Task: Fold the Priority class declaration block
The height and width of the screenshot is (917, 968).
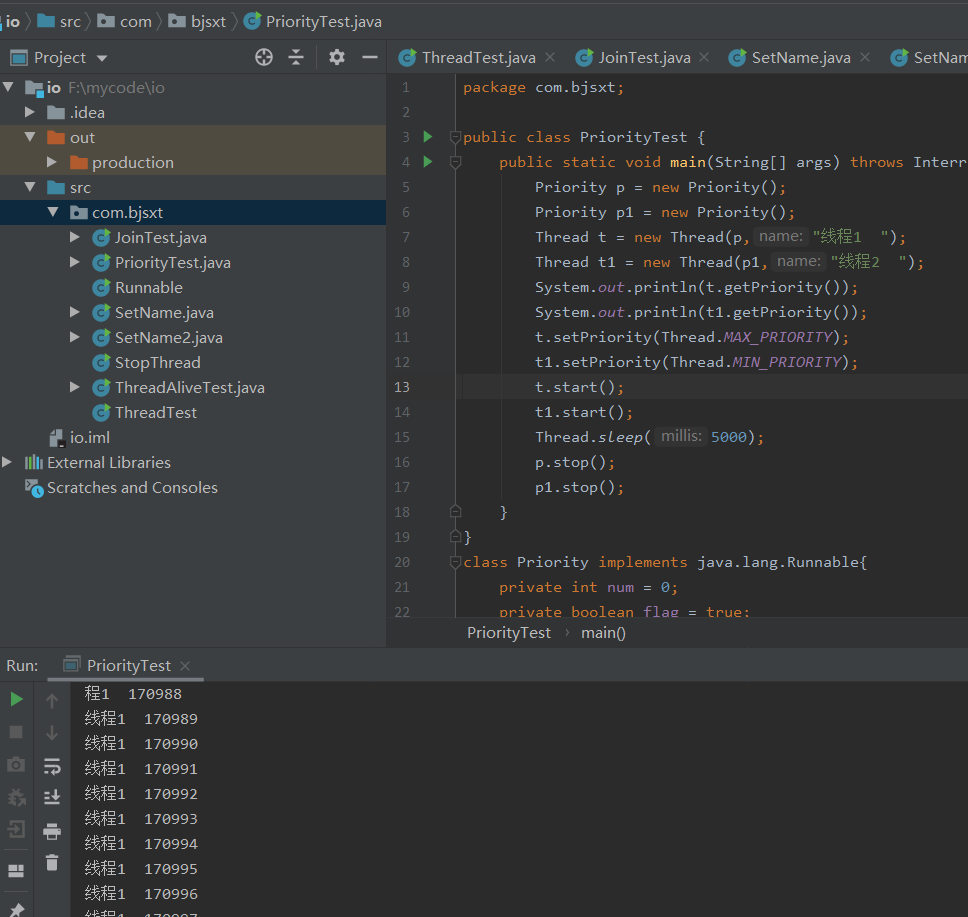Action: coord(456,562)
